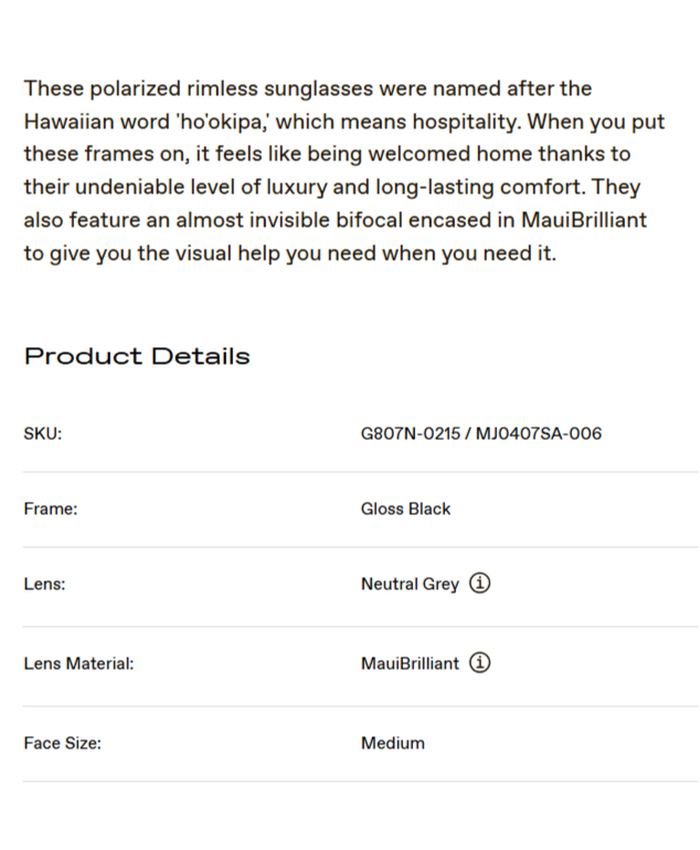700x850 pixels.
Task: Select the Face Size label
Action: [63, 743]
